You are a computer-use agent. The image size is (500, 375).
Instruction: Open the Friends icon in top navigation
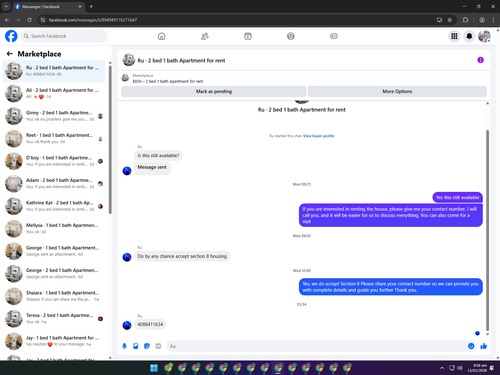point(205,36)
